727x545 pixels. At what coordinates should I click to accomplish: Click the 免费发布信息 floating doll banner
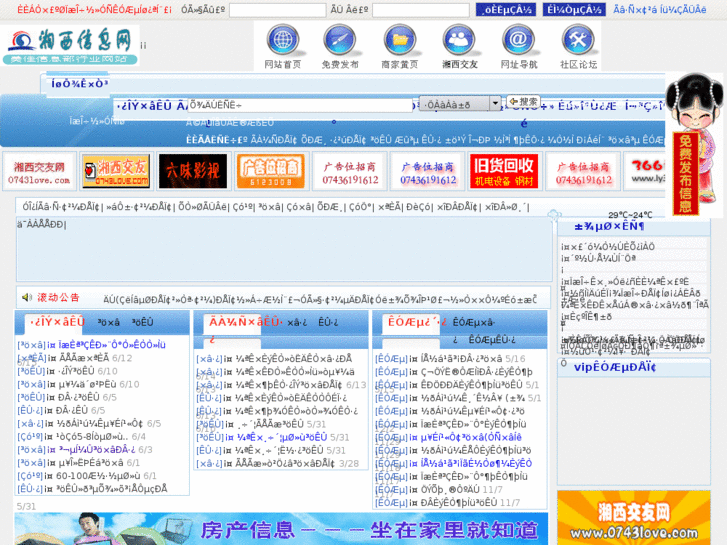pyautogui.click(x=693, y=145)
